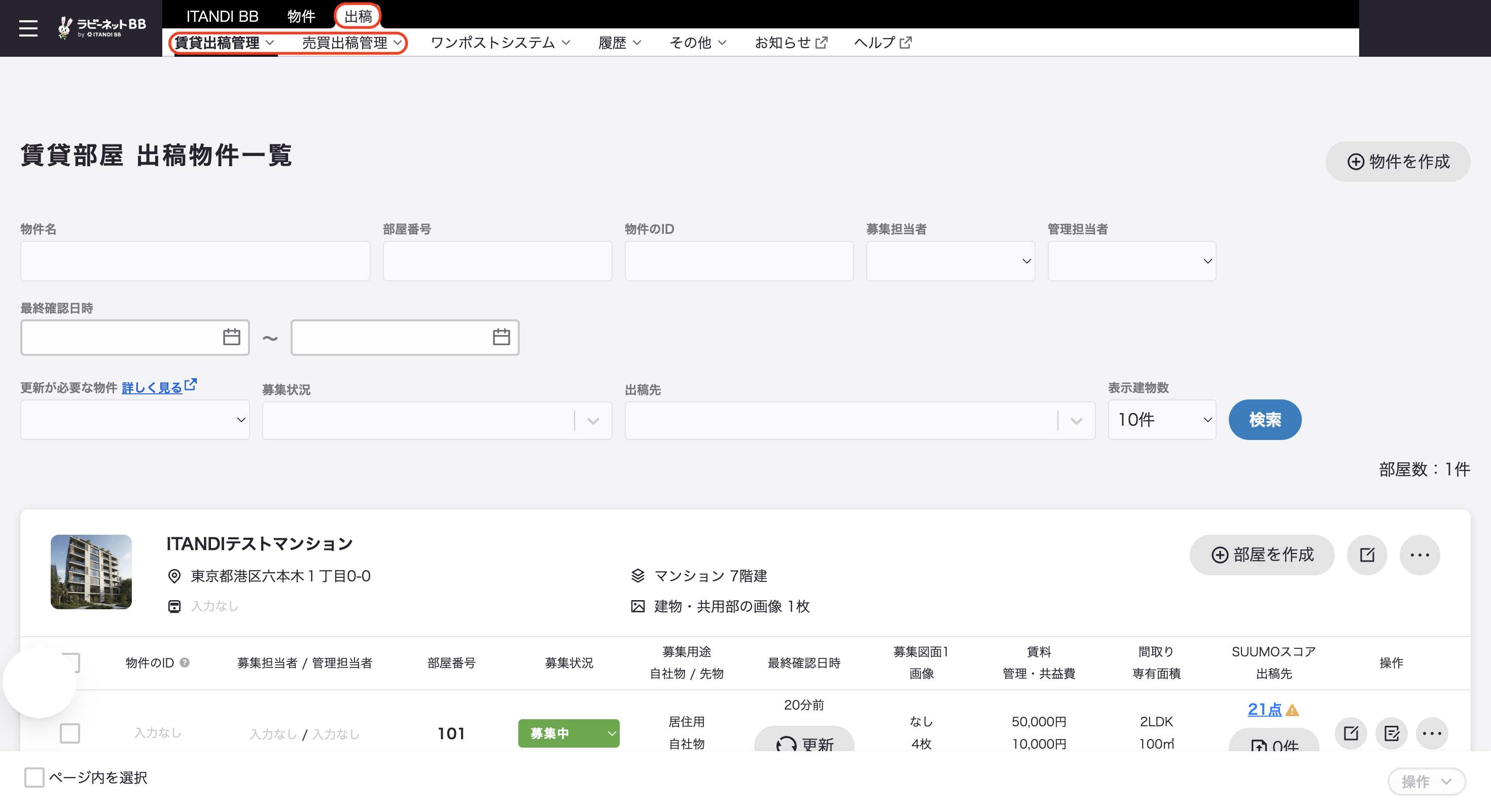This screenshot has height=812, width=1491.
Task: Click the 0件 出稿先 button
Action: 1273,741
